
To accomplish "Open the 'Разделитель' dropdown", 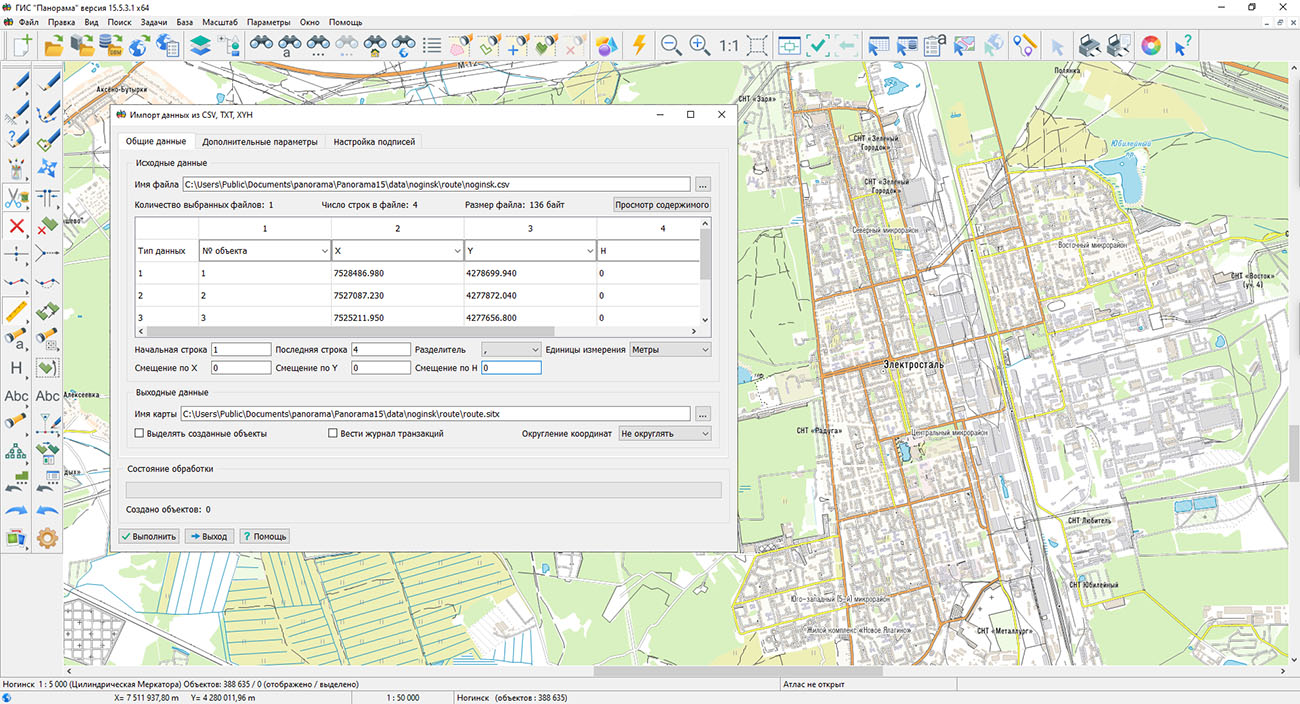I will click(x=510, y=350).
